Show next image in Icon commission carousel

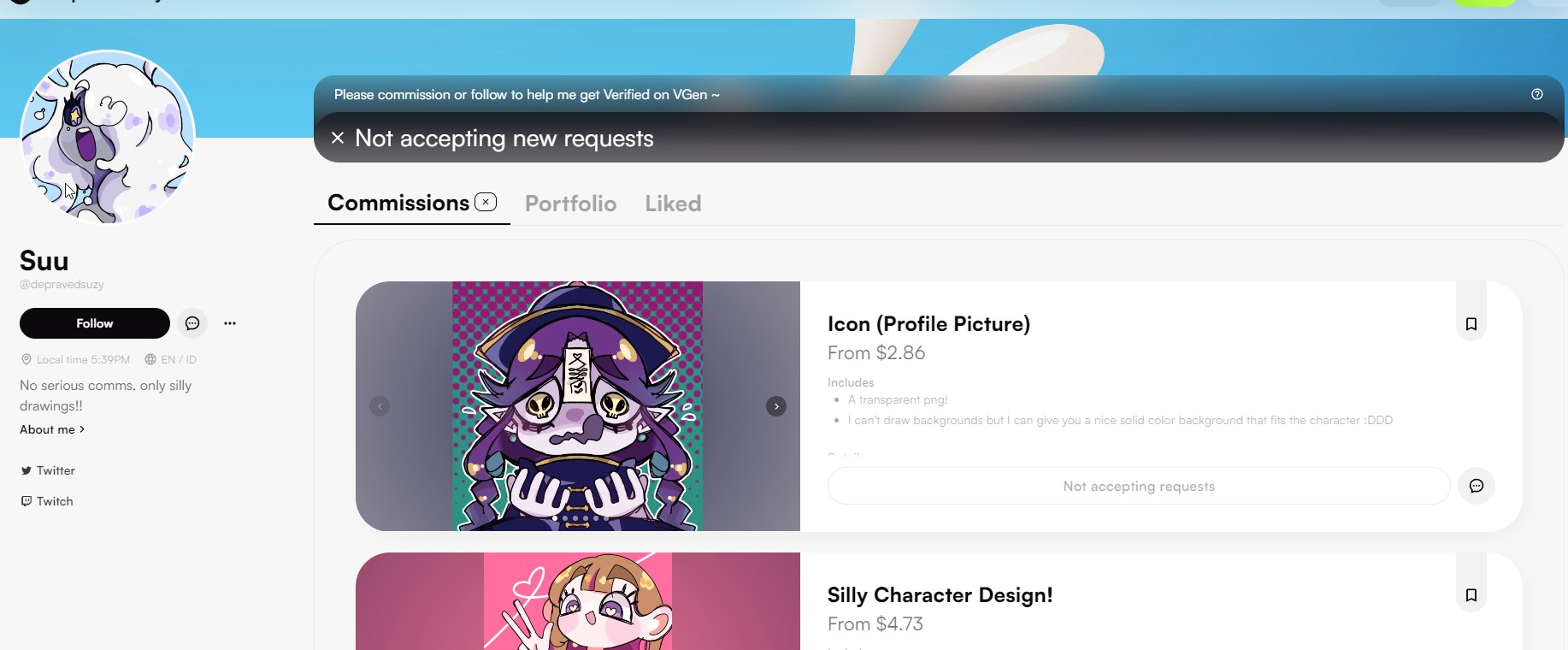click(x=776, y=406)
